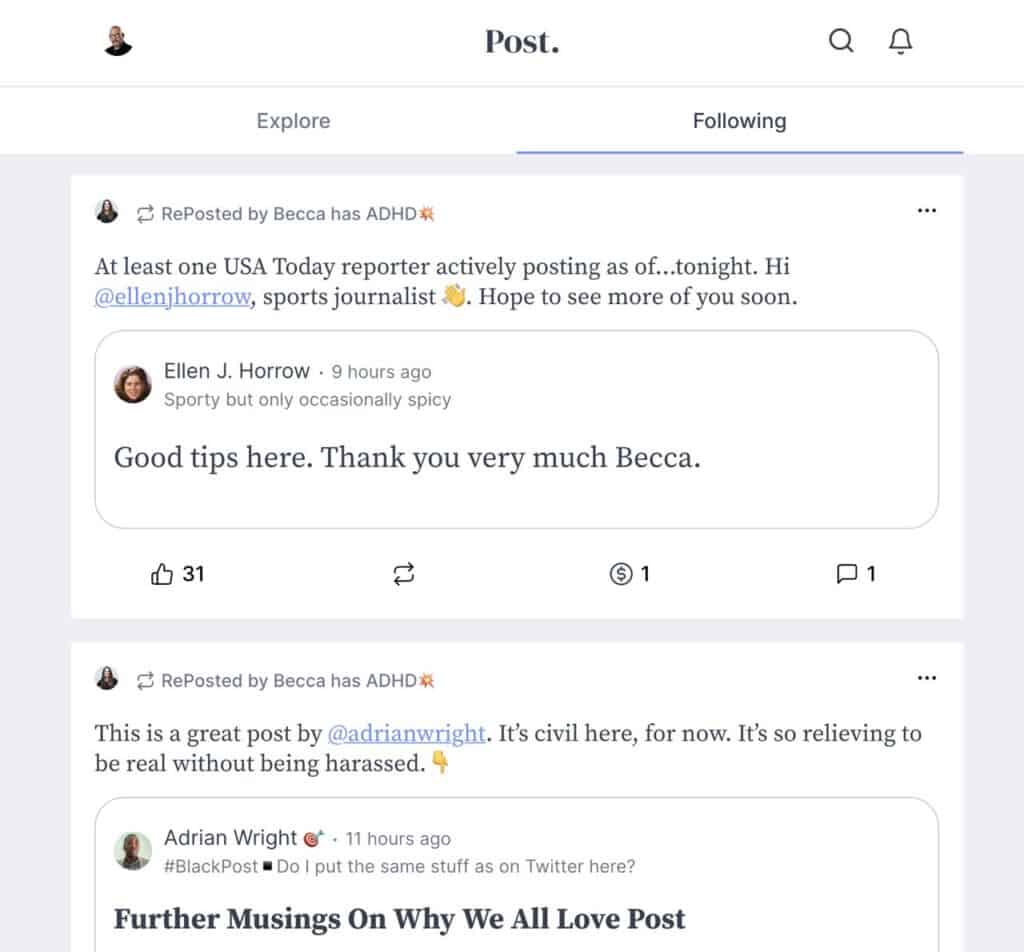Image resolution: width=1024 pixels, height=952 pixels.
Task: Click the repost arrows icon in the second post header
Action: (146, 681)
